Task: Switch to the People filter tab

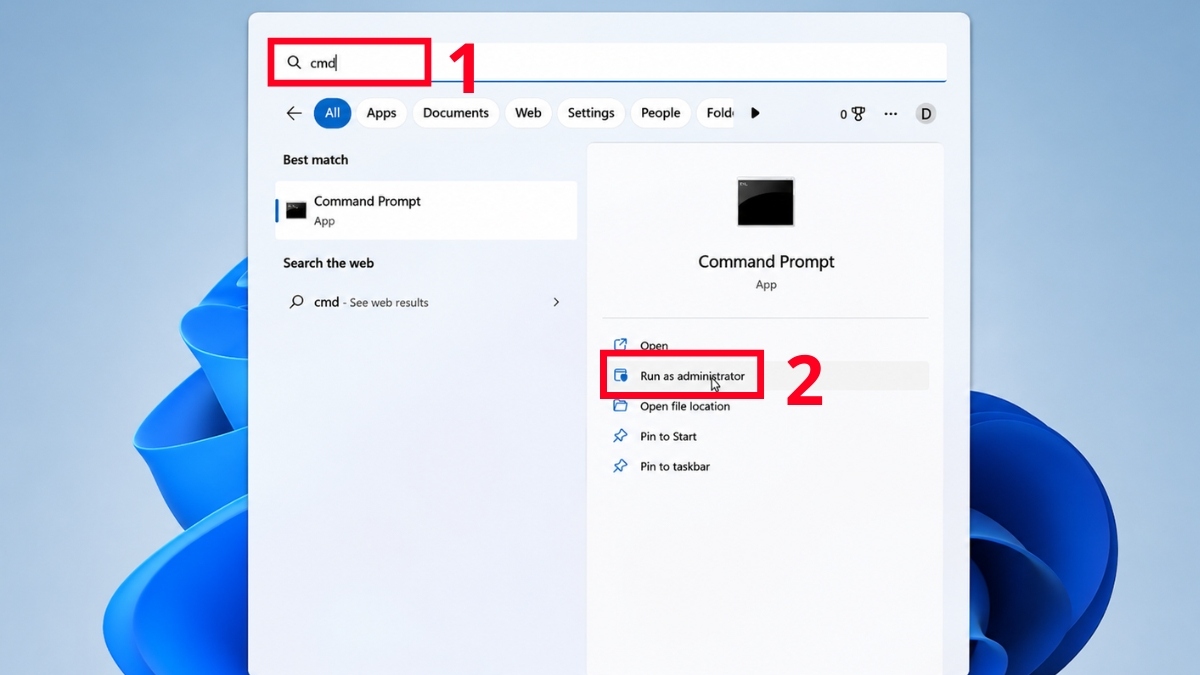Action: [x=660, y=113]
